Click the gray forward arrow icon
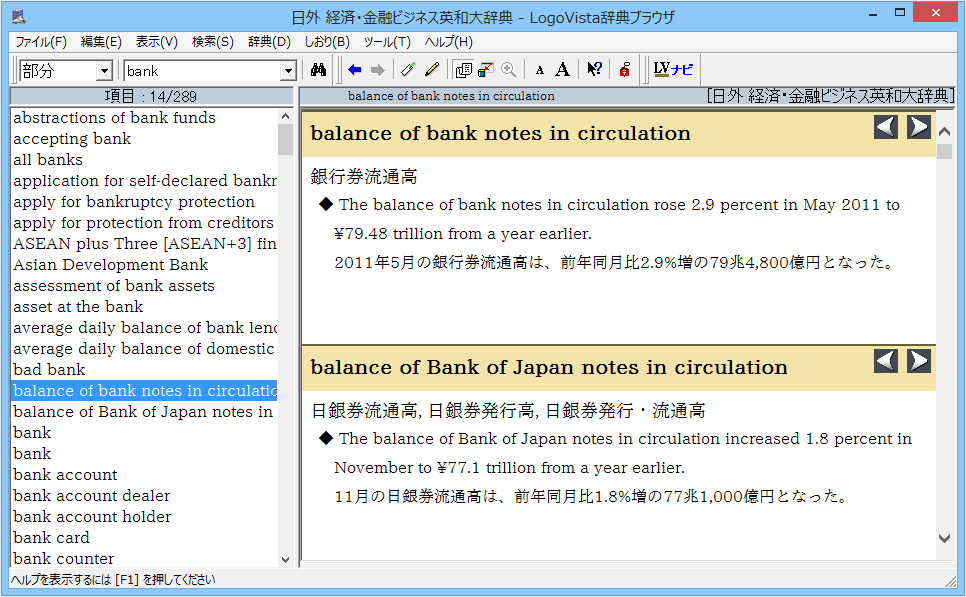Screen dimensions: 966x597 377,70
